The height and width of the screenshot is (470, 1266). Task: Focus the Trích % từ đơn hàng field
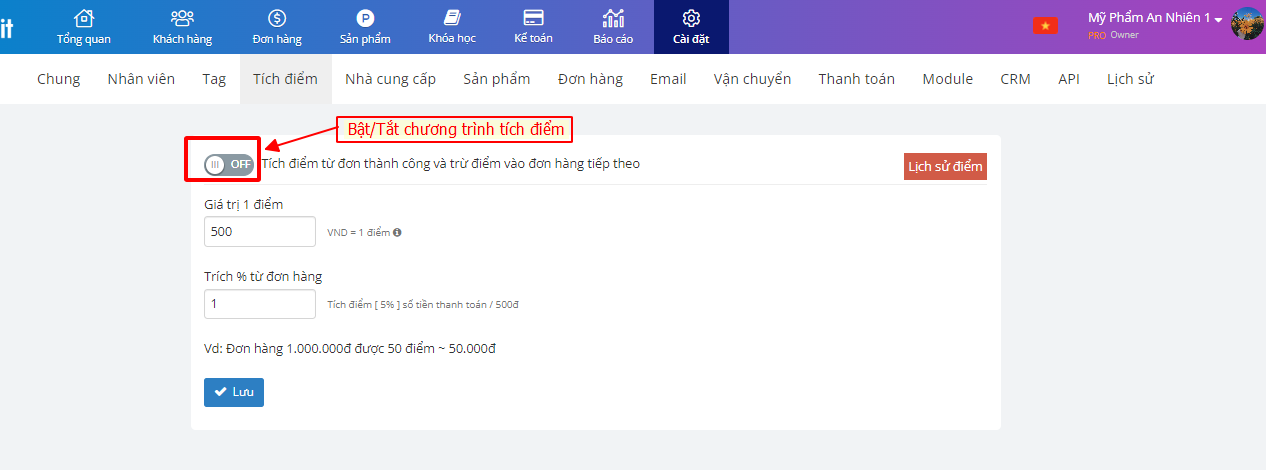click(260, 304)
